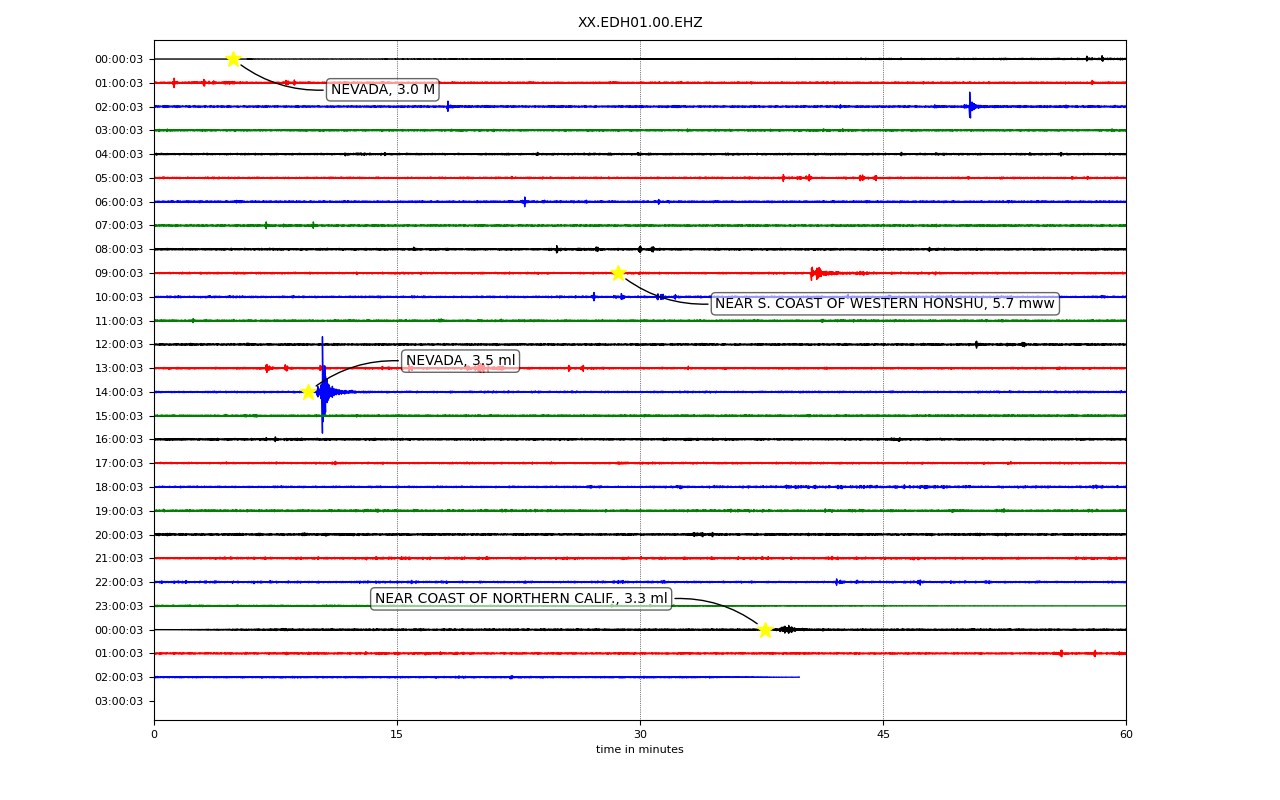Click the large blue spike on 14:00:03 trace
Screen dimensions: 1280x800
pos(322,385)
